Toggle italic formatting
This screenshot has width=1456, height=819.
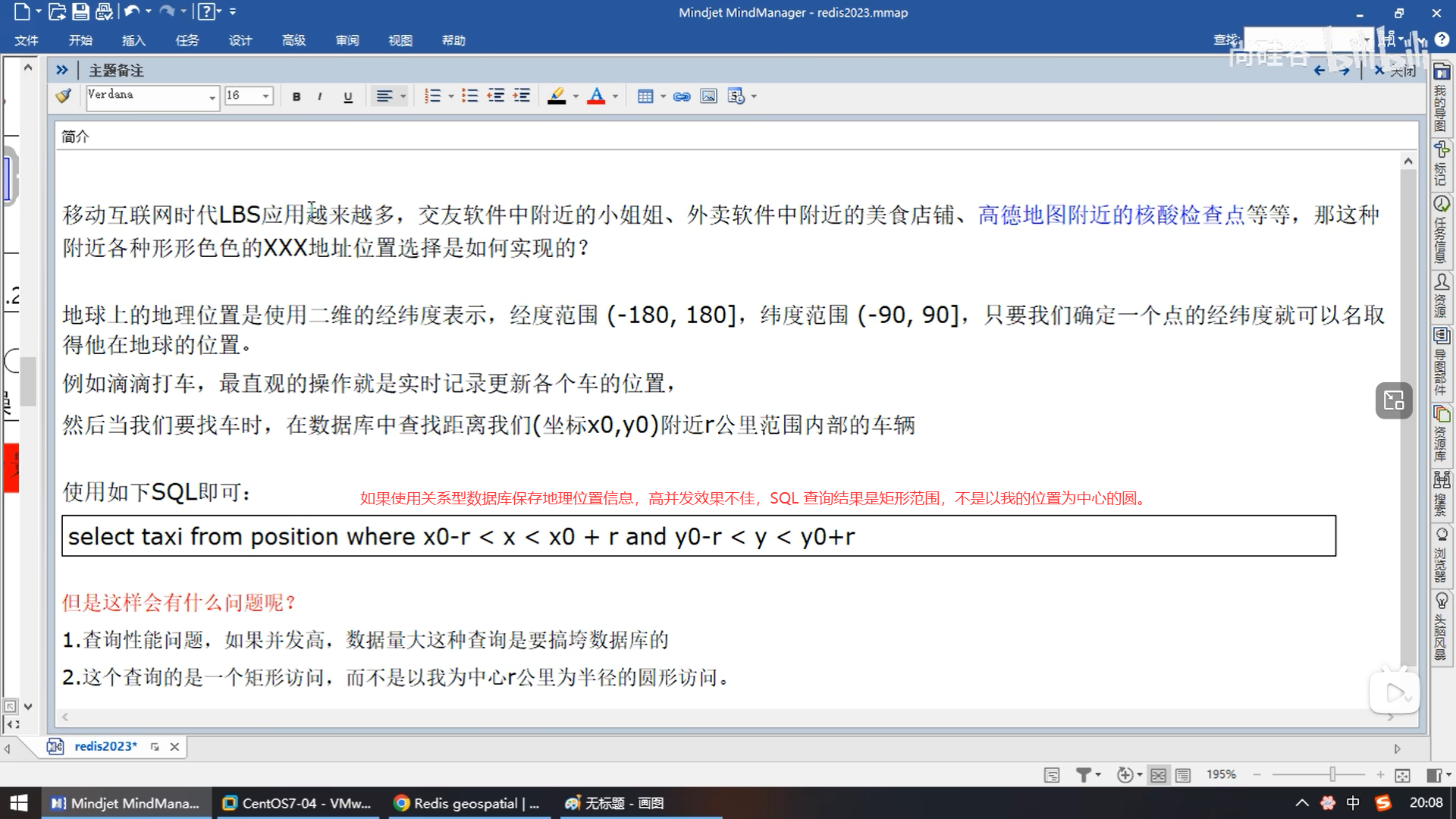[320, 96]
